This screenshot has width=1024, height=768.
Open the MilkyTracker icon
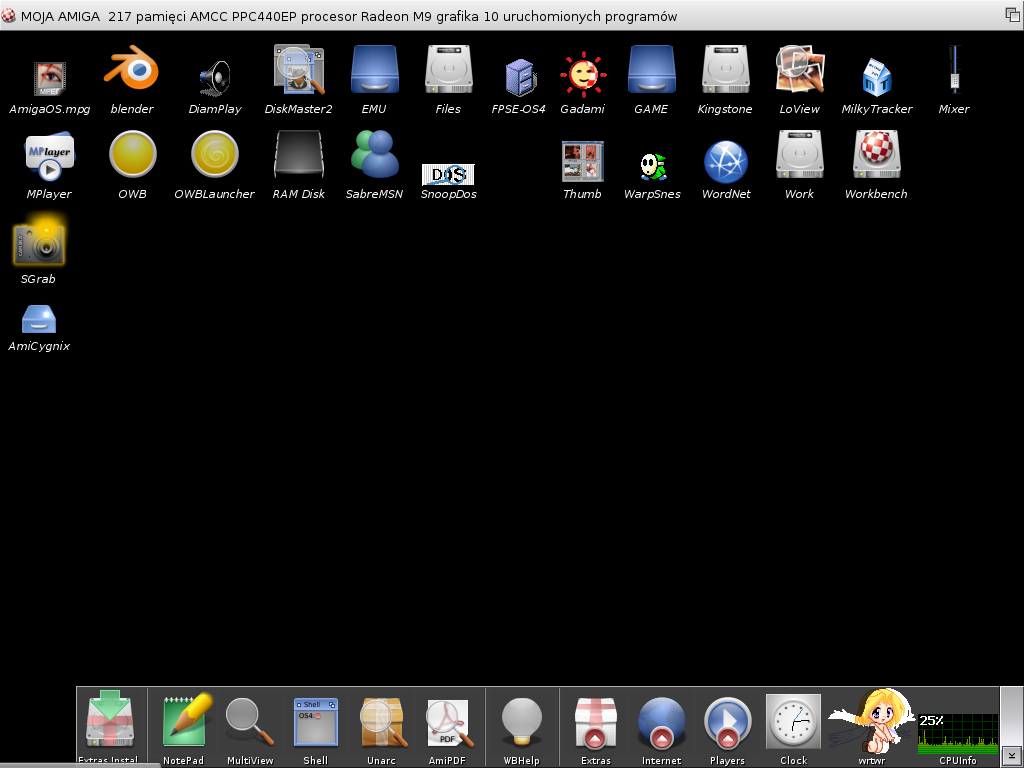click(876, 77)
